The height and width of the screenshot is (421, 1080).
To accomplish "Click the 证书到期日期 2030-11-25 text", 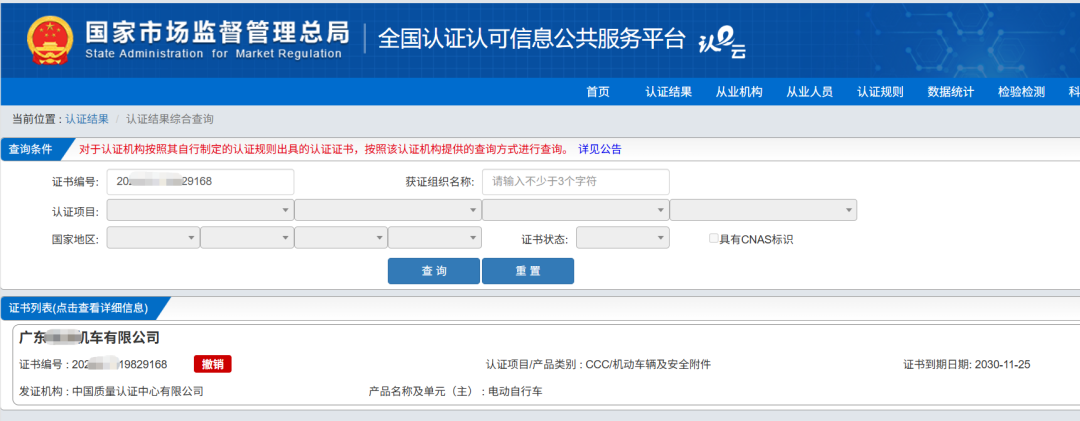I will point(967,364).
